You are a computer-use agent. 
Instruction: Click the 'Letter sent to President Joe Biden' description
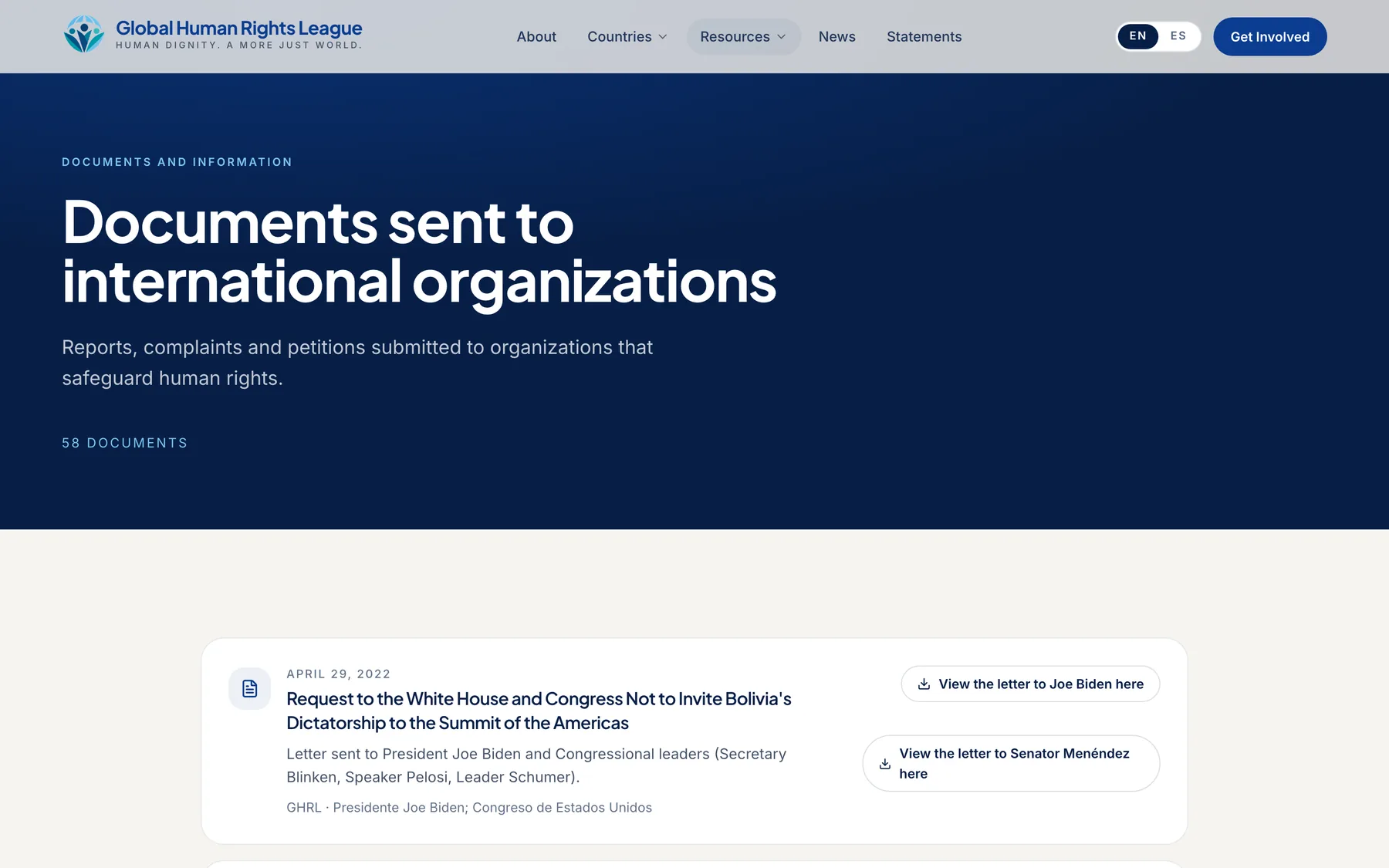tap(536, 765)
